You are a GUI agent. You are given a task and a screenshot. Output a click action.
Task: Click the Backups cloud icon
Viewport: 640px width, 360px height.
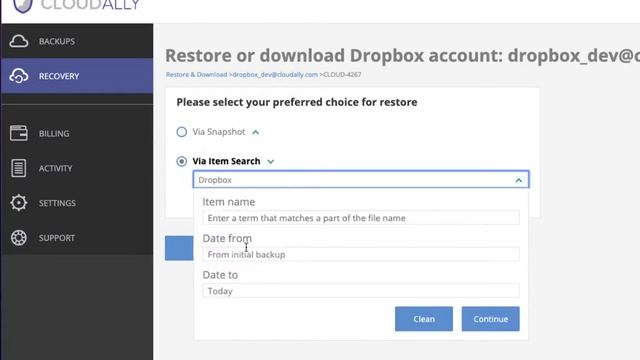click(x=19, y=41)
